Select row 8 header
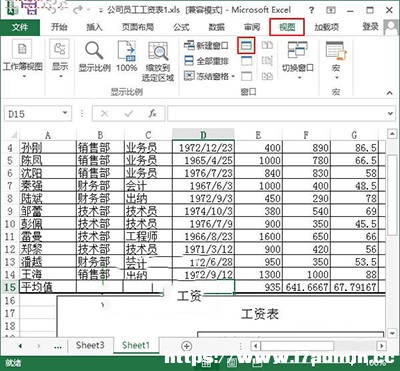Viewport: 400px width, 371px height. [x=10, y=198]
